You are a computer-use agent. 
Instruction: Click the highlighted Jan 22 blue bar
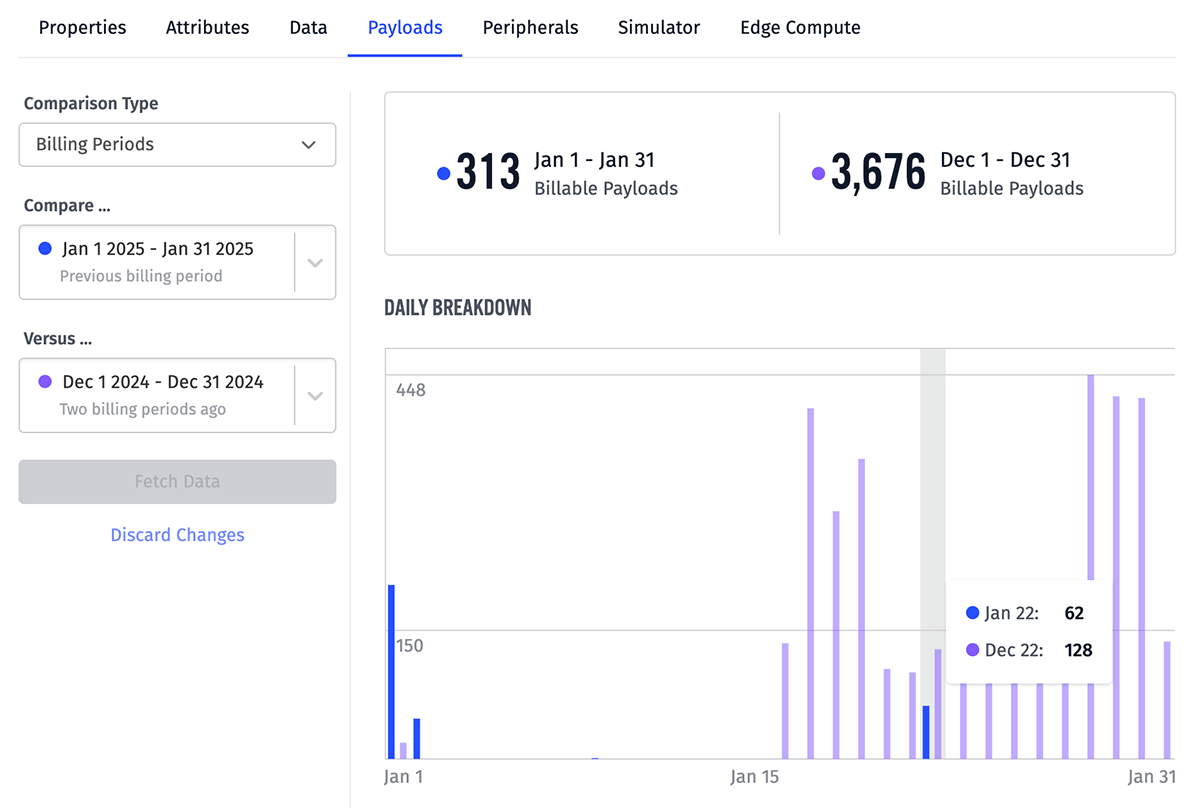click(x=926, y=732)
